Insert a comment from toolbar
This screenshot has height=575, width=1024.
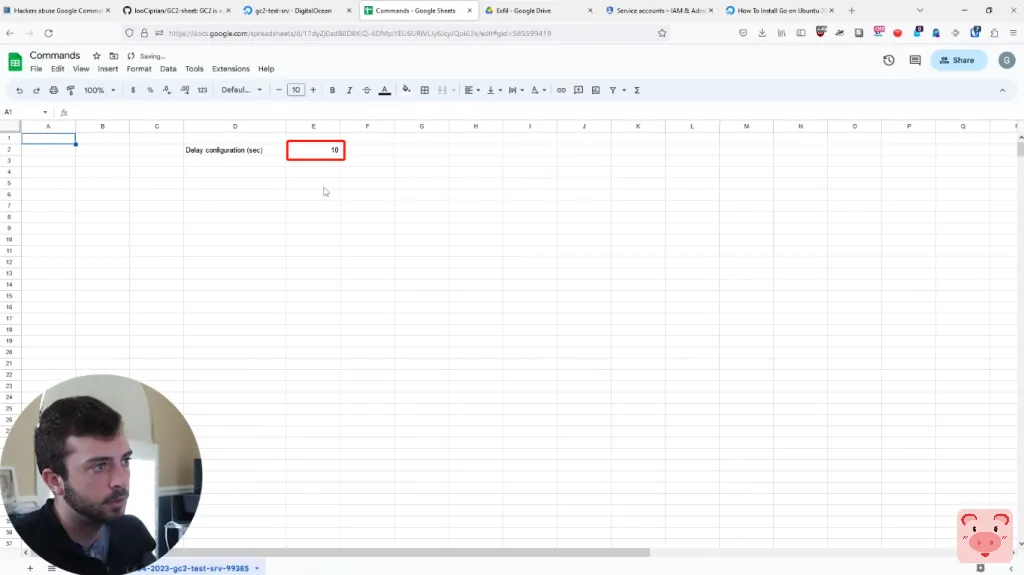pyautogui.click(x=579, y=90)
